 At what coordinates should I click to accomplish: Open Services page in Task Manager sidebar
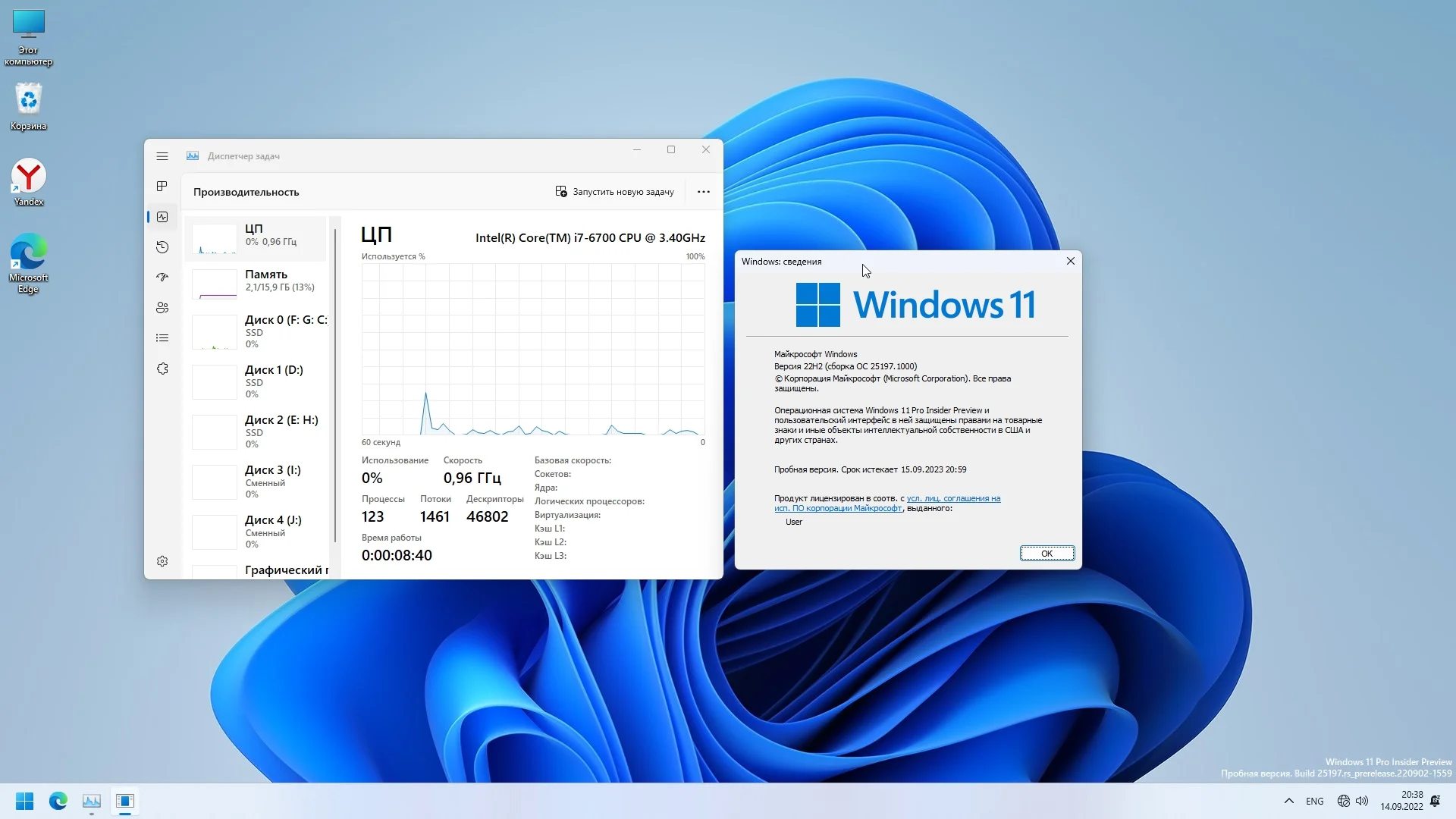pyautogui.click(x=162, y=369)
